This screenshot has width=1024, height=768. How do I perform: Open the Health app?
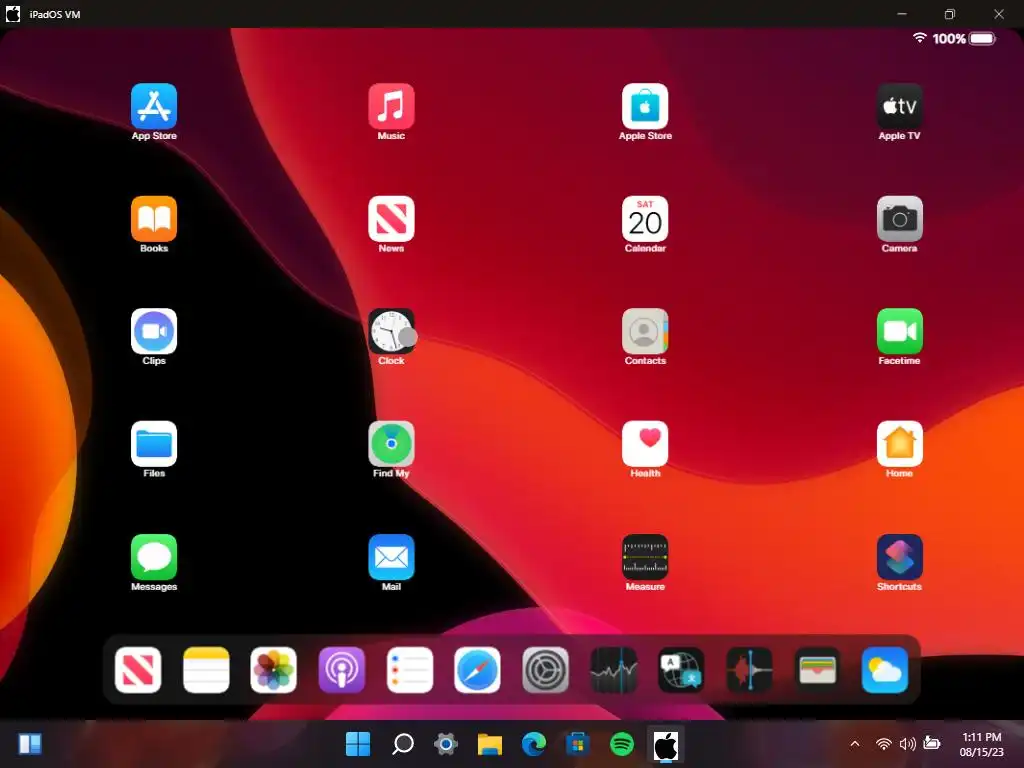pos(645,444)
